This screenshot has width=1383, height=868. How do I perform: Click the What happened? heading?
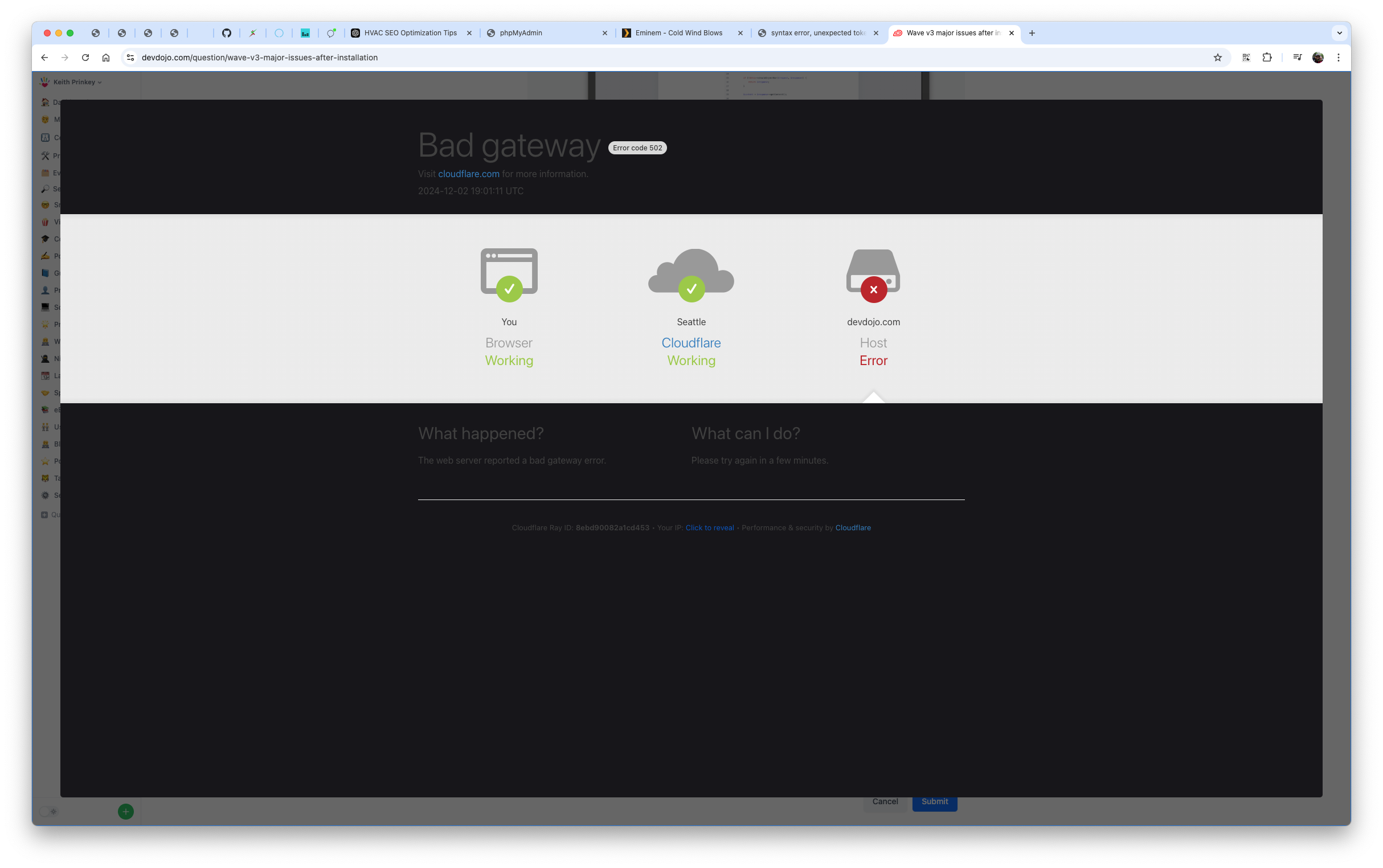[x=481, y=433]
